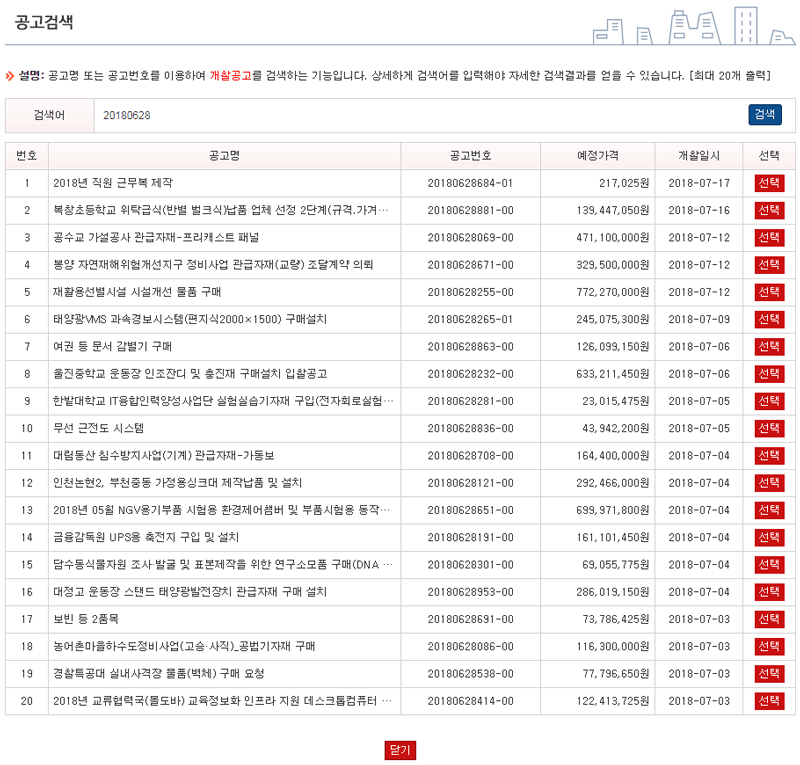Select row 20 교류협력국 데스크톱컴퓨터 선택 button
This screenshot has width=800, height=765.
(769, 700)
